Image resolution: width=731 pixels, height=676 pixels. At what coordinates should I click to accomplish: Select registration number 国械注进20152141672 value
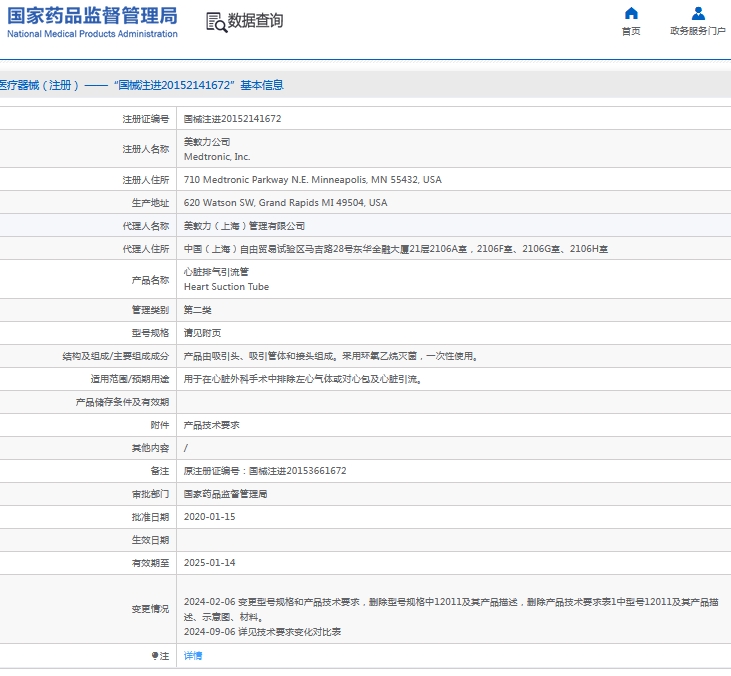232,119
